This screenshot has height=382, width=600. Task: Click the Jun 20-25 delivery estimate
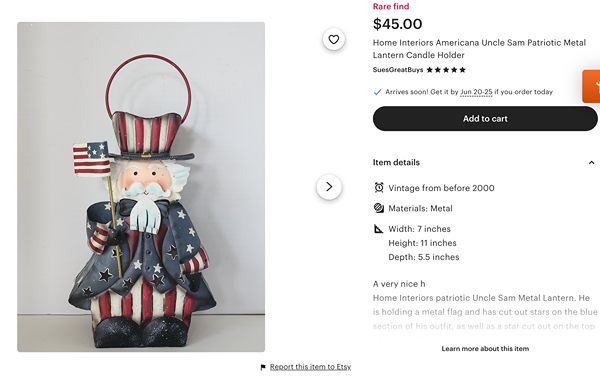[x=476, y=92]
